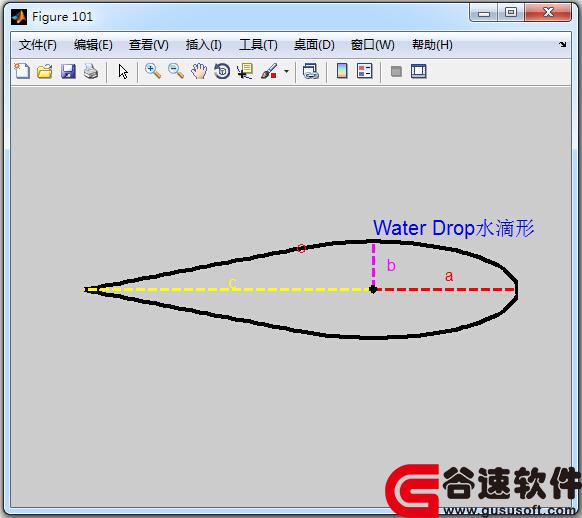Activate the Zoom In magnifier tool
The image size is (582, 518).
(x=153, y=71)
